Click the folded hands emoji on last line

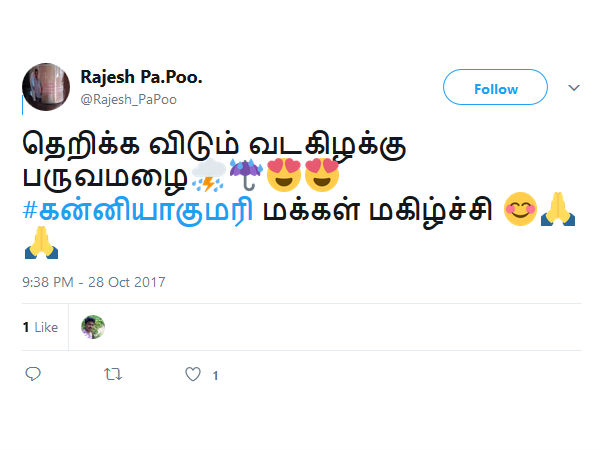[x=41, y=243]
